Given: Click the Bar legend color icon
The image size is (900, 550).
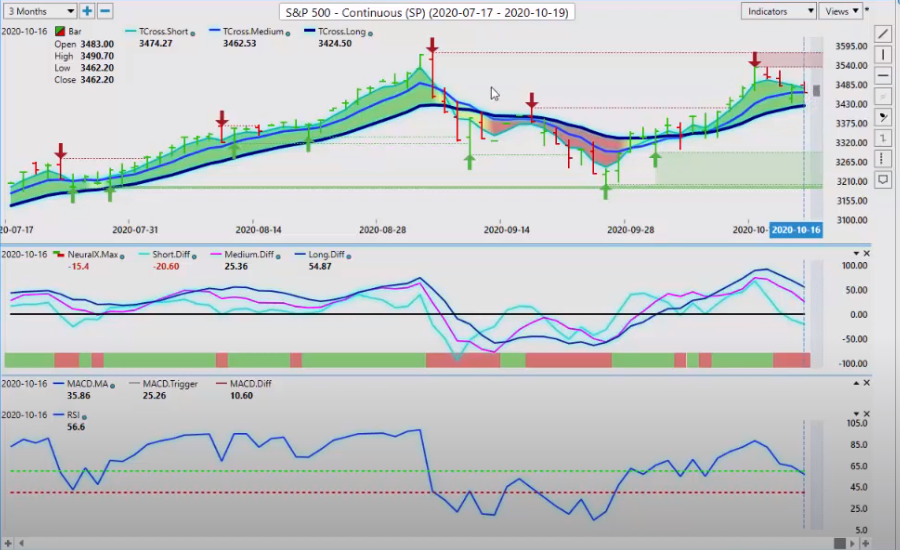Looking at the screenshot, I should click(60, 31).
